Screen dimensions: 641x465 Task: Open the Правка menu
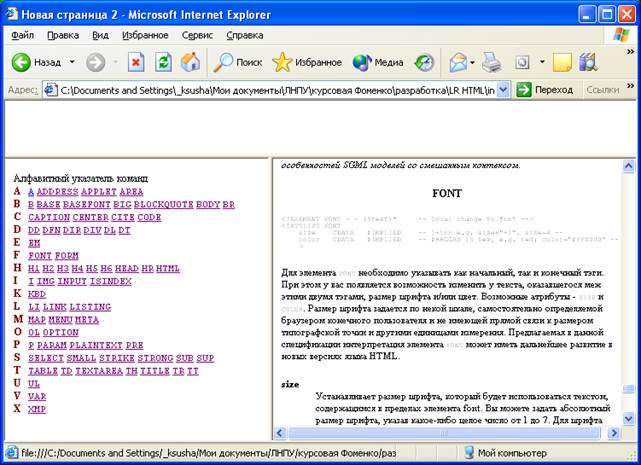point(63,35)
